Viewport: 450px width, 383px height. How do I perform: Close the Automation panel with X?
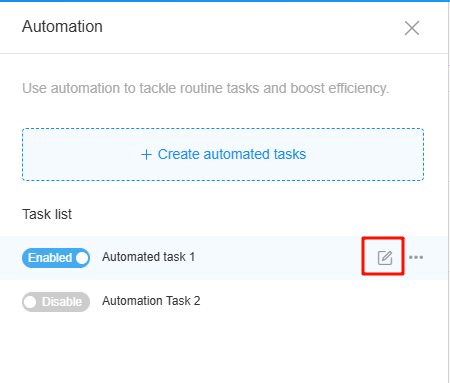412,28
